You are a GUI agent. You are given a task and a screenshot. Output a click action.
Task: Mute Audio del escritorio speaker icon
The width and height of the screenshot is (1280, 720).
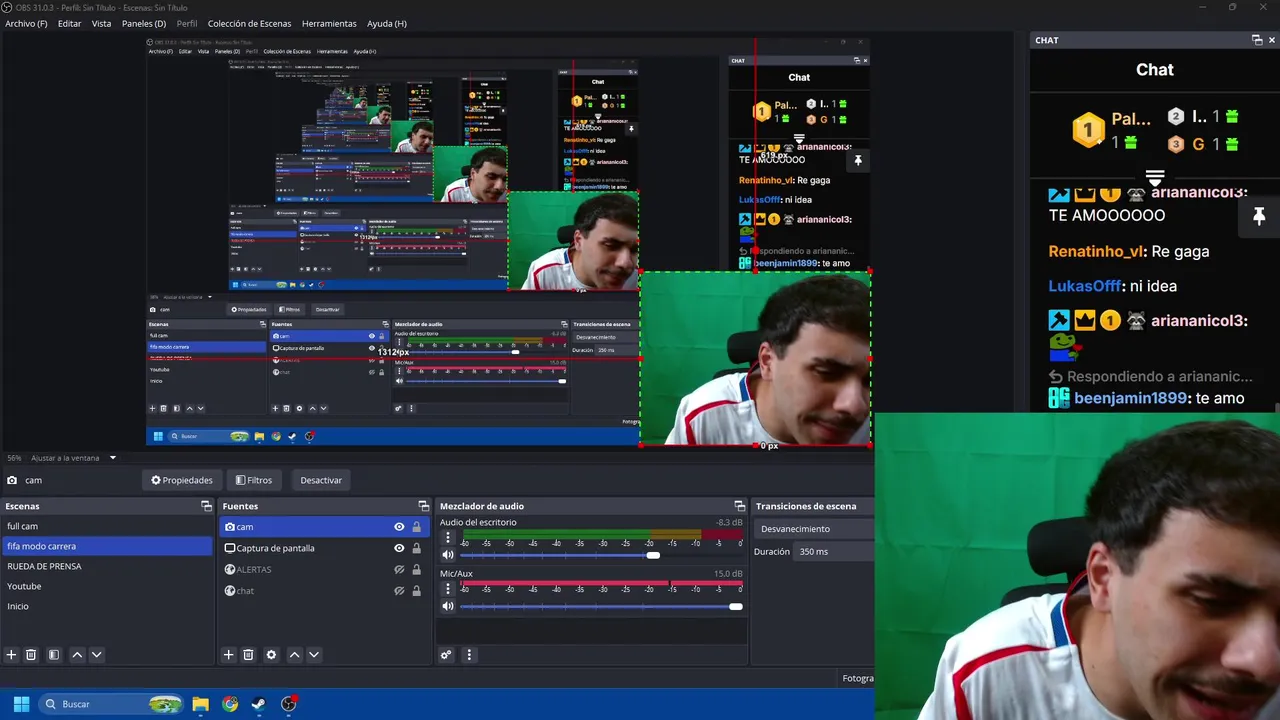[448, 555]
